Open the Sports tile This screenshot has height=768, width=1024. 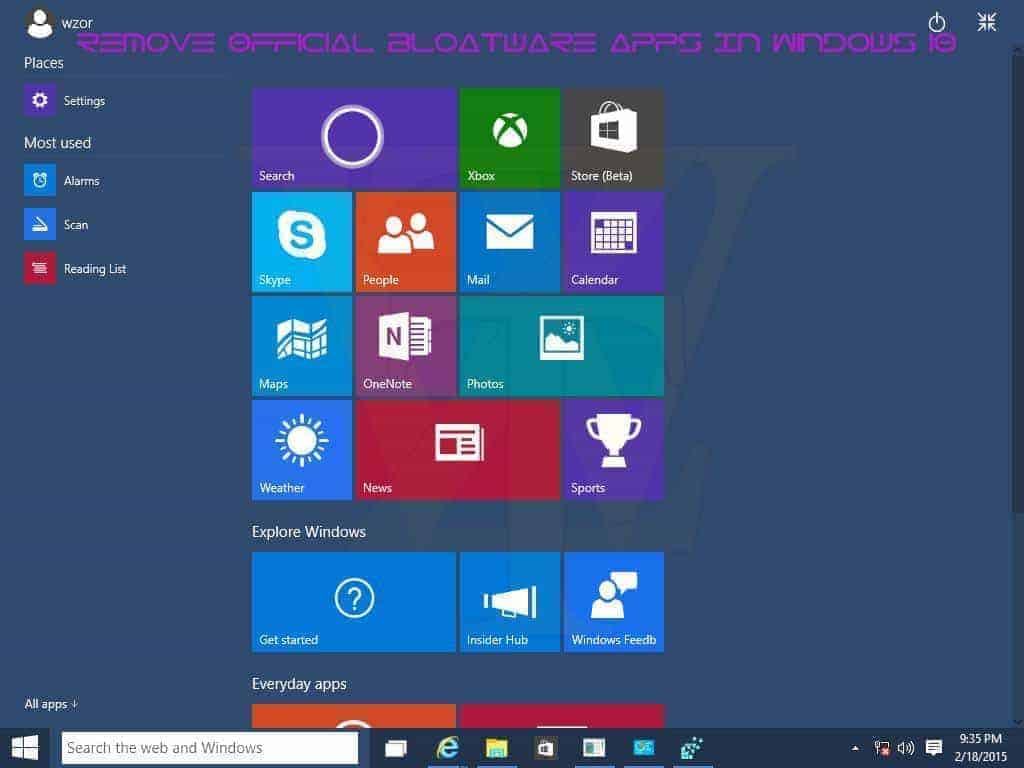pyautogui.click(x=614, y=450)
